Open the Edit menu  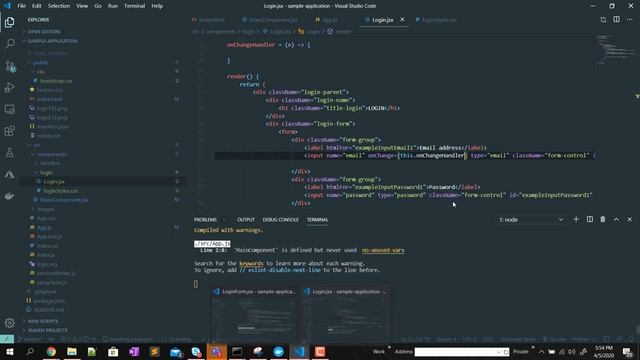click(x=37, y=6)
